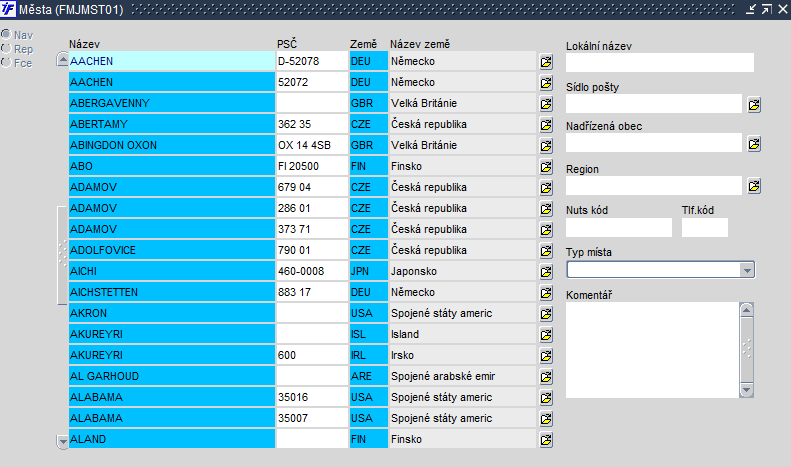This screenshot has height=467, width=791.
Task: Open detail icon for ABINGDON OXON row
Action: click(x=546, y=146)
